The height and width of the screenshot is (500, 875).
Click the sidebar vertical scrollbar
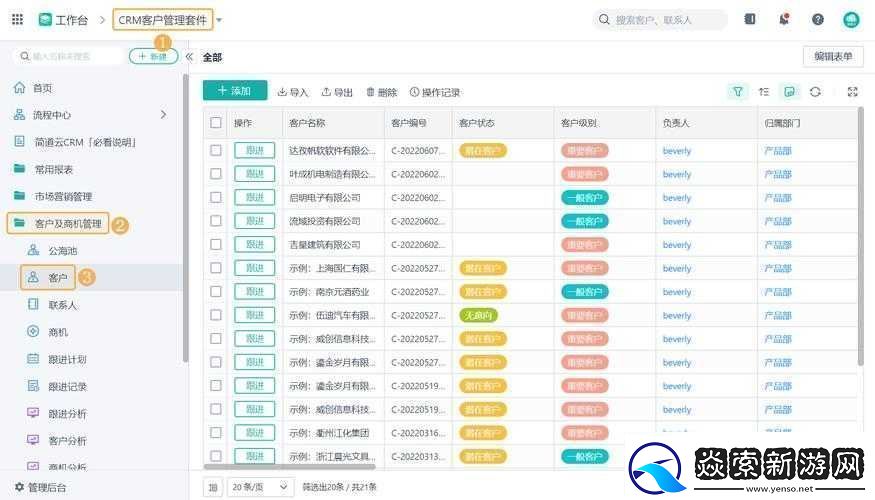[185, 218]
